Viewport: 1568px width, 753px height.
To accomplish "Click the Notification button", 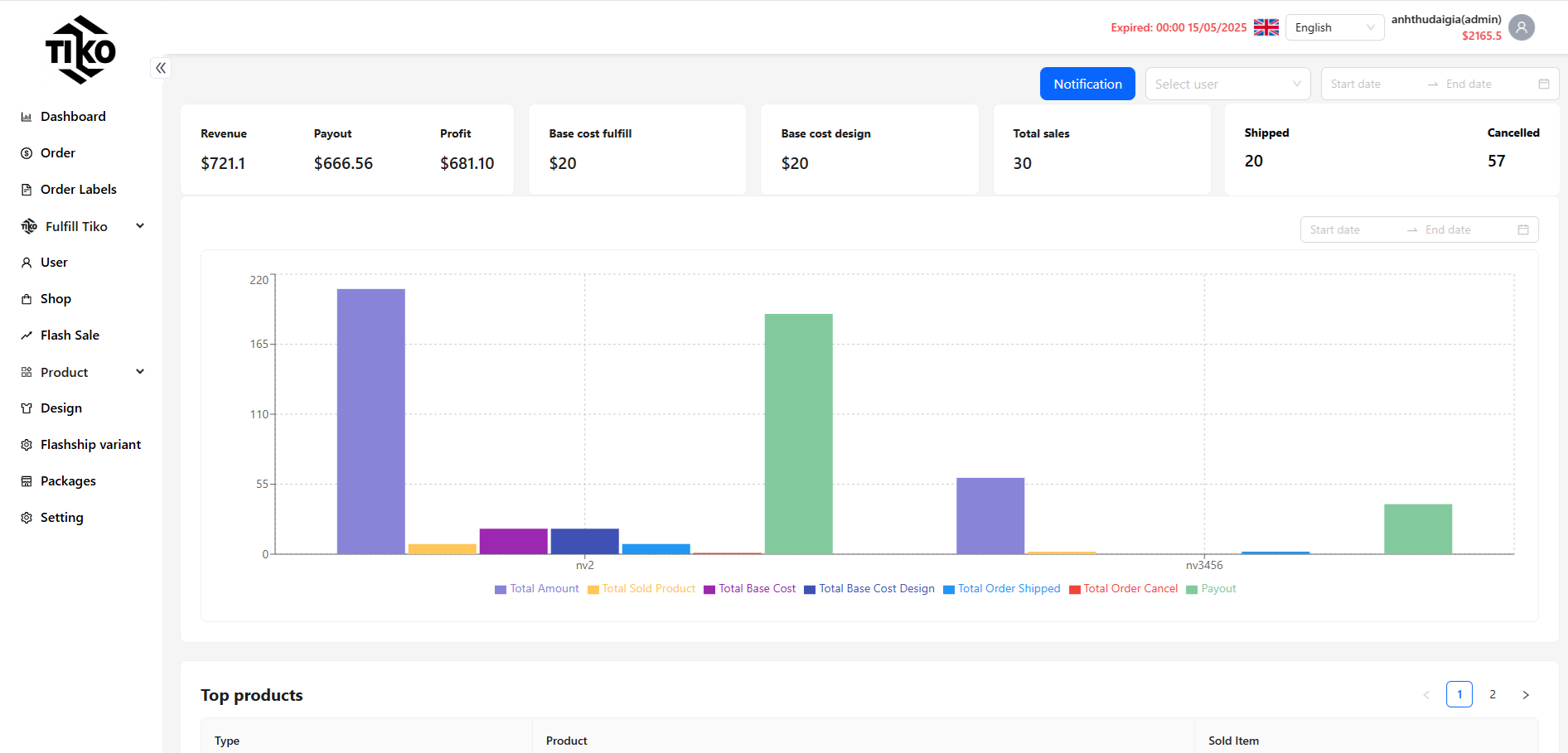I will [x=1087, y=84].
